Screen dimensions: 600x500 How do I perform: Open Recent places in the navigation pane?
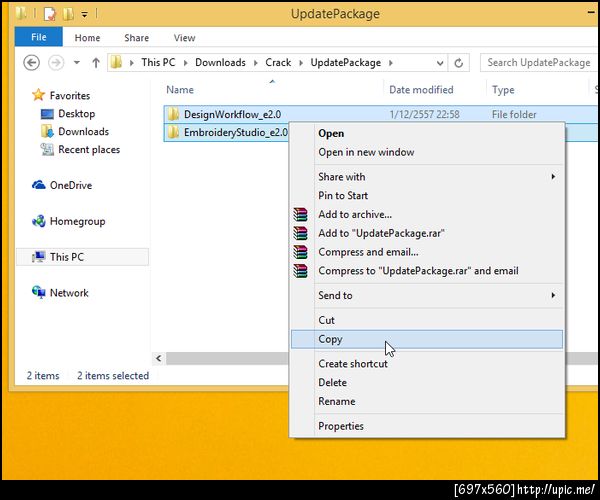coord(89,150)
